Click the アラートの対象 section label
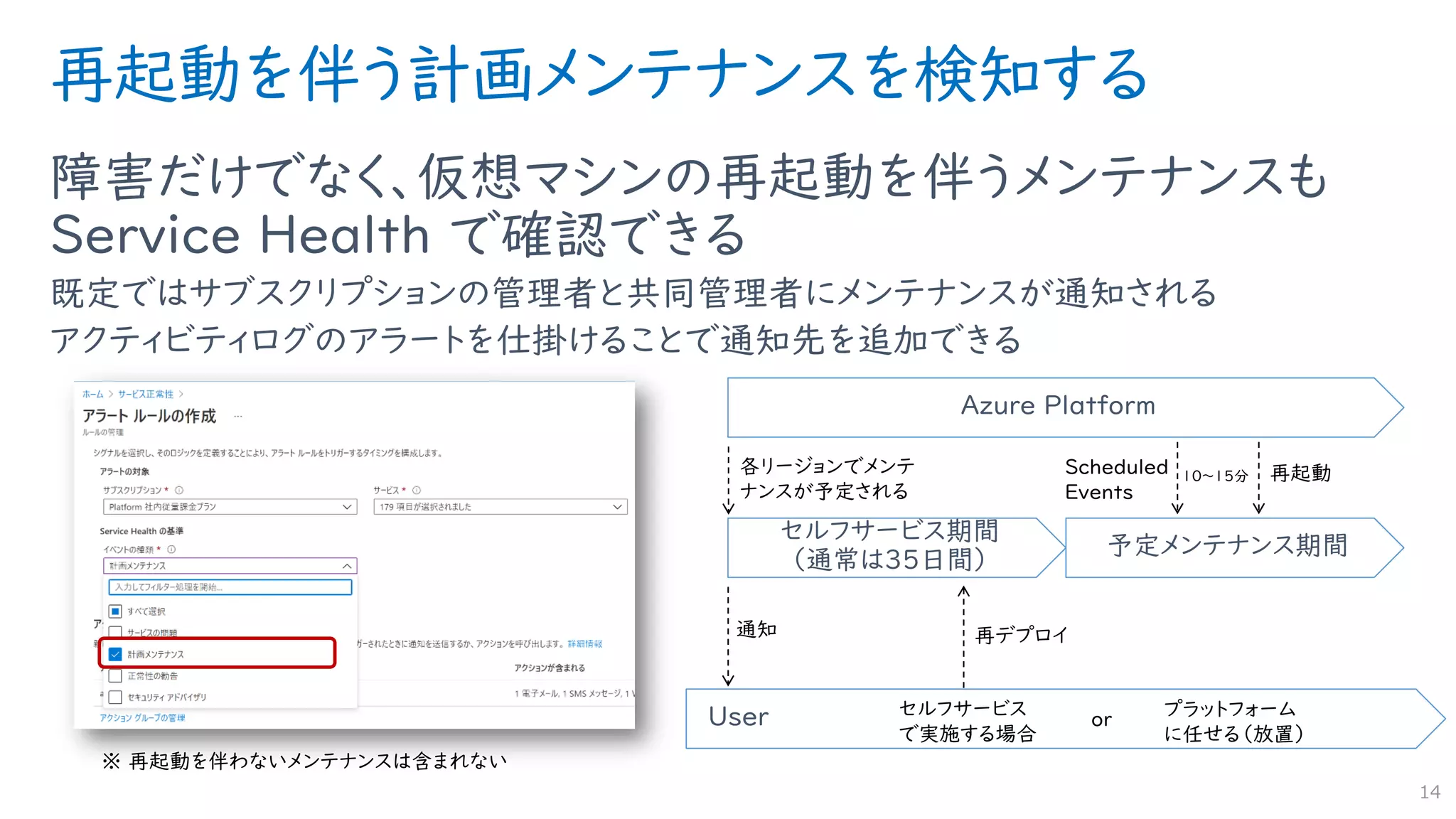 [124, 471]
